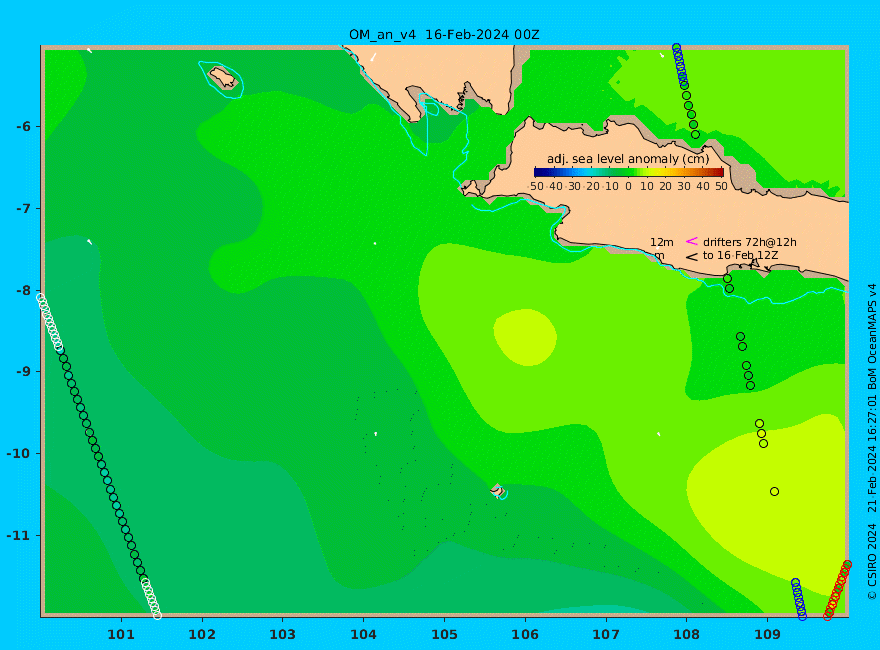The height and width of the screenshot is (650, 880).
Task: Click the 'to 16 Feb 12Z' legend text
Action: (740, 255)
